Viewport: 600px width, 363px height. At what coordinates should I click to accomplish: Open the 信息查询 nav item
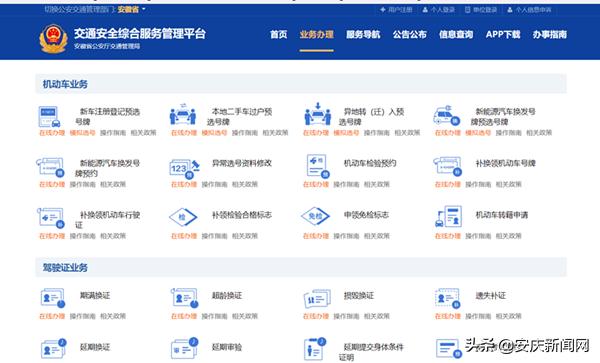pos(456,34)
